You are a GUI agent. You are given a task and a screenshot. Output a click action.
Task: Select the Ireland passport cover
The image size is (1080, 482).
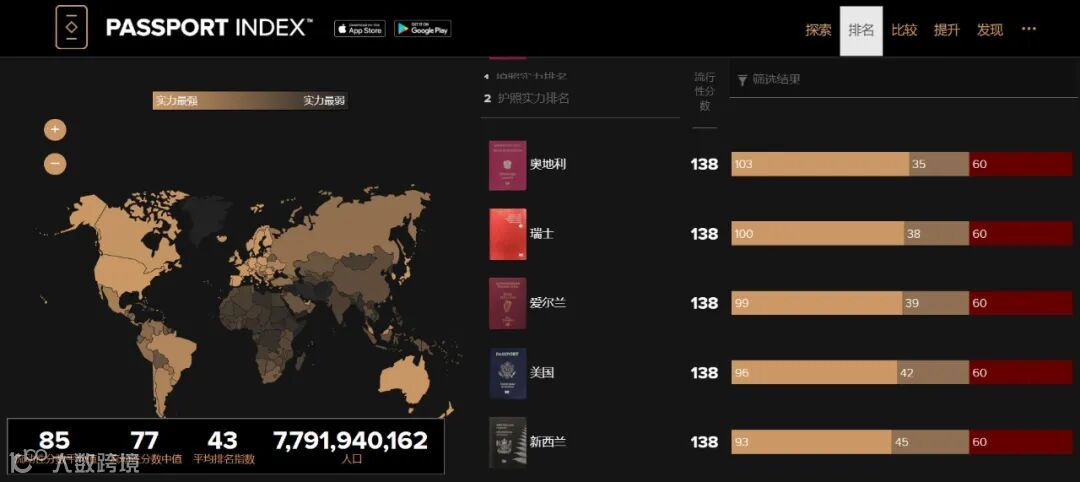[508, 303]
